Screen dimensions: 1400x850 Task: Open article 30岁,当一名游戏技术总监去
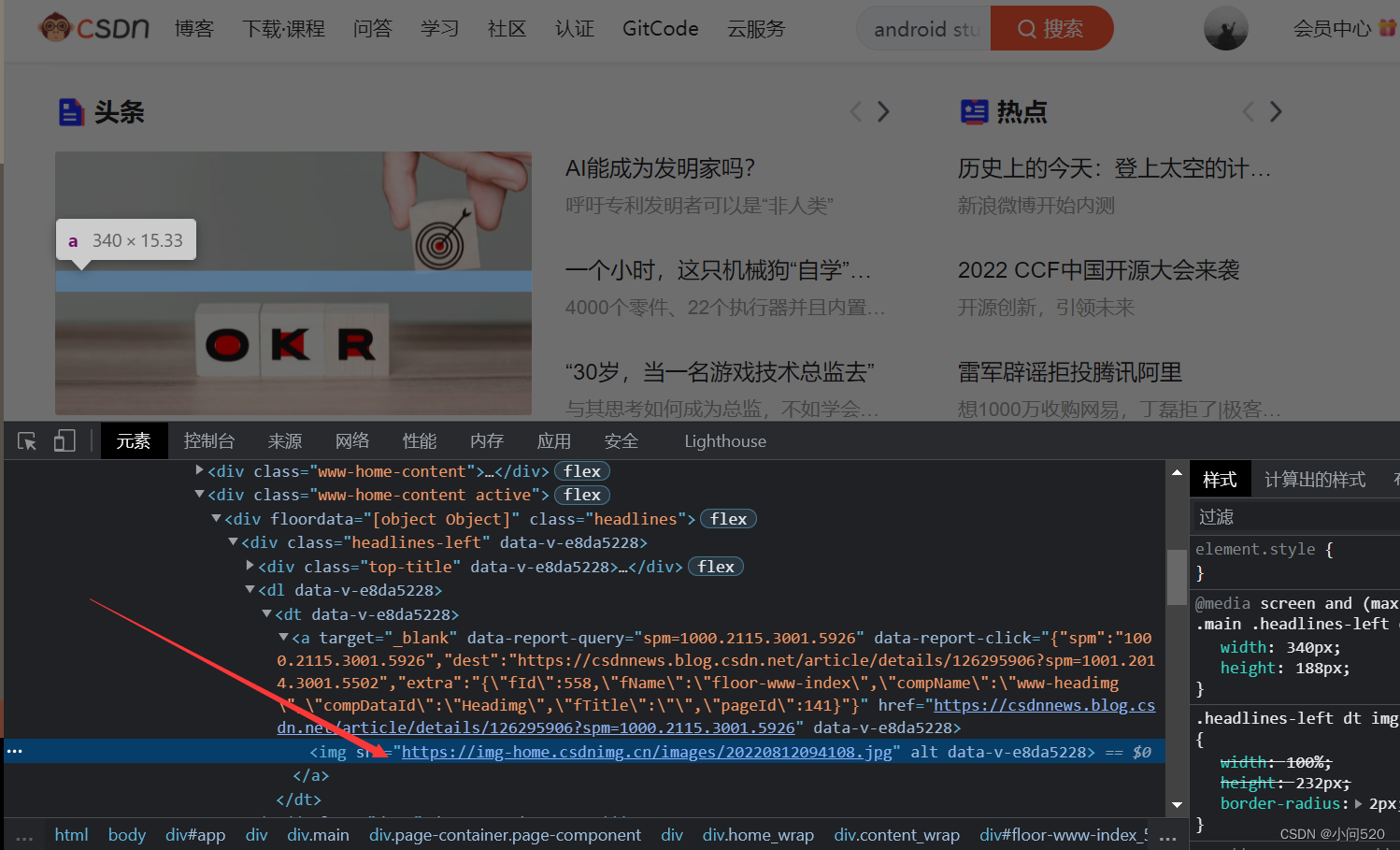pyautogui.click(x=720, y=372)
